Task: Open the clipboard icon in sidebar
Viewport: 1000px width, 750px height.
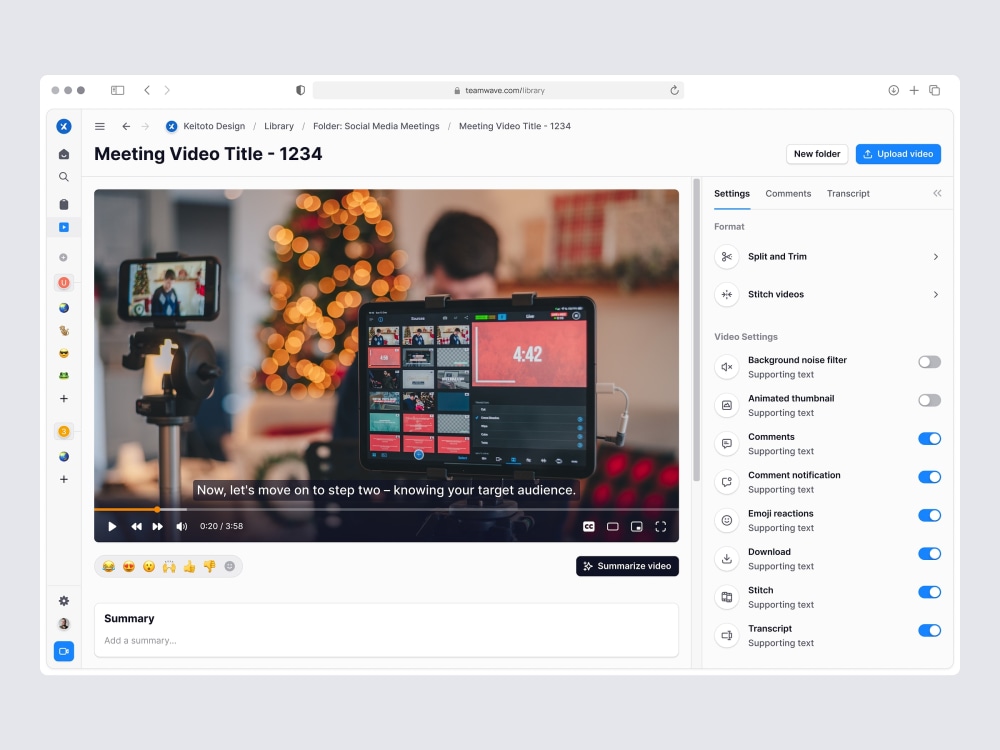Action: (x=64, y=204)
